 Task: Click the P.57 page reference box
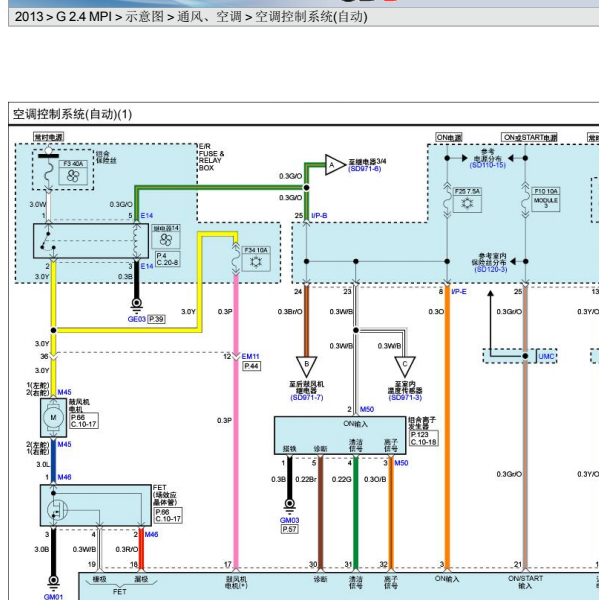[x=289, y=529]
